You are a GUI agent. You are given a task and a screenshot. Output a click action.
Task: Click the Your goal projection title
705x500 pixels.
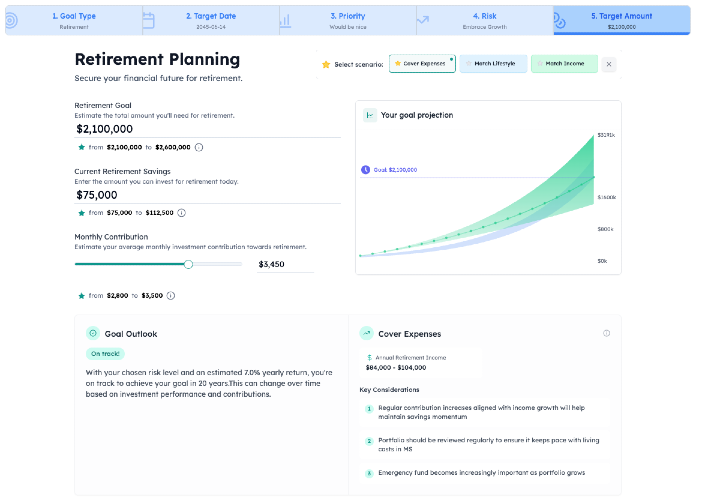tap(417, 116)
